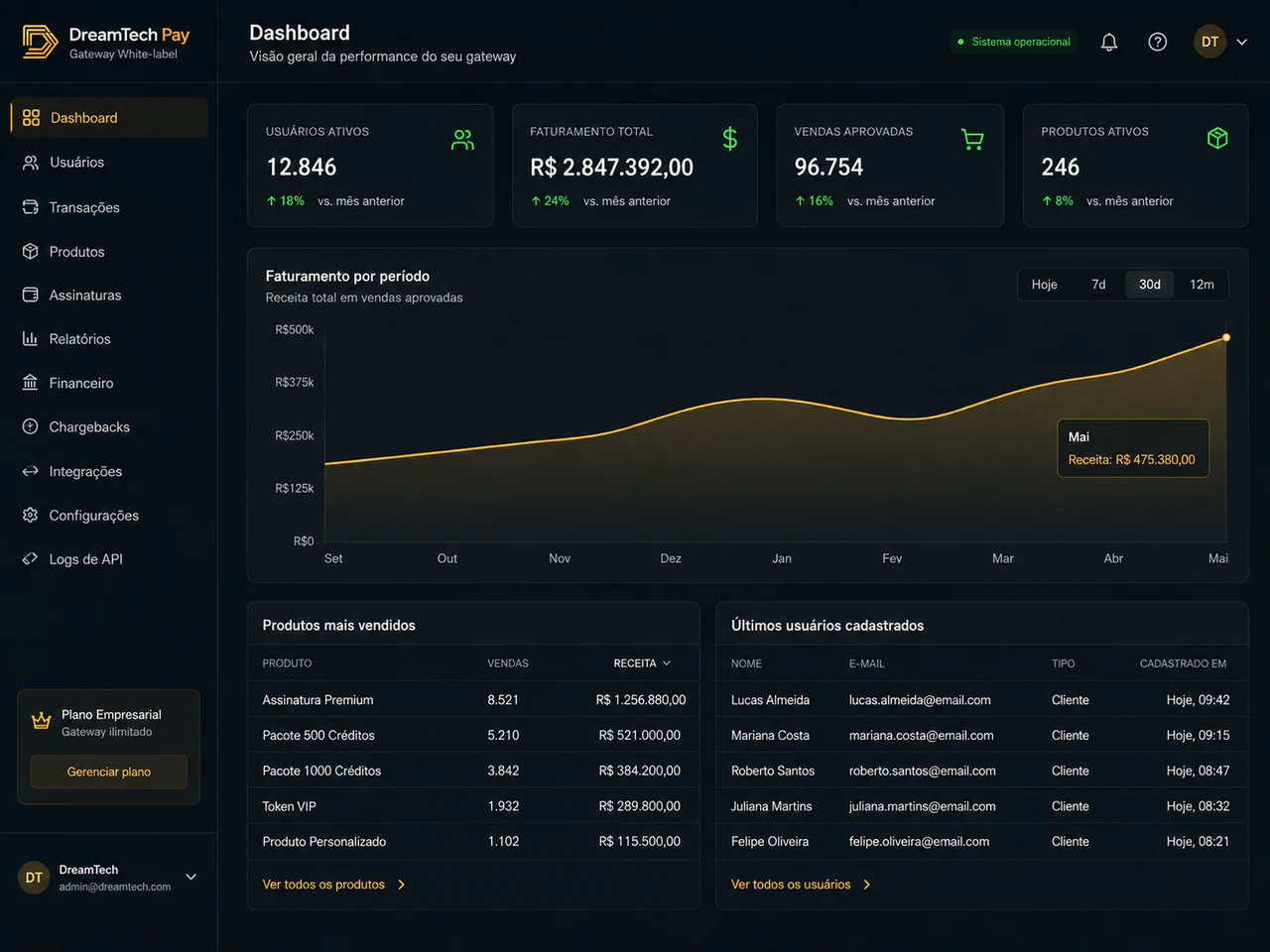Click the crown icon in Plano Empresarial
This screenshot has height=952, width=1270.
pyautogui.click(x=41, y=721)
